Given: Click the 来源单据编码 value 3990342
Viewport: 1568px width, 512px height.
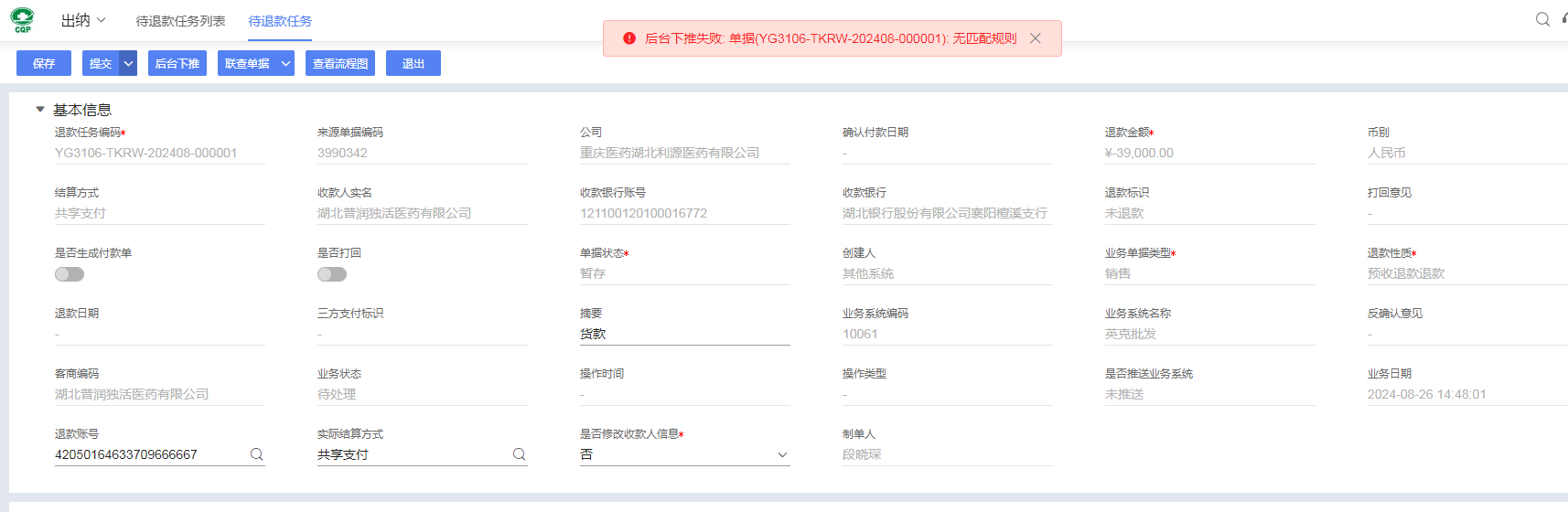Looking at the screenshot, I should [342, 153].
